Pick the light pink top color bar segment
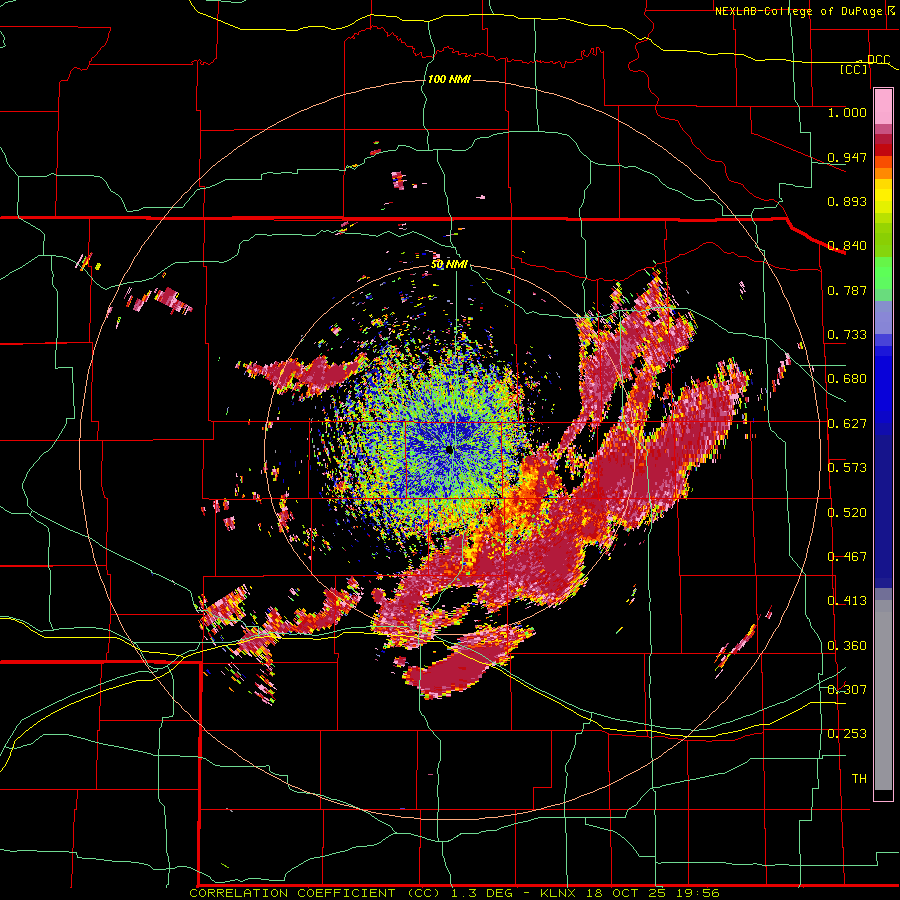Image resolution: width=900 pixels, height=900 pixels. tap(883, 107)
